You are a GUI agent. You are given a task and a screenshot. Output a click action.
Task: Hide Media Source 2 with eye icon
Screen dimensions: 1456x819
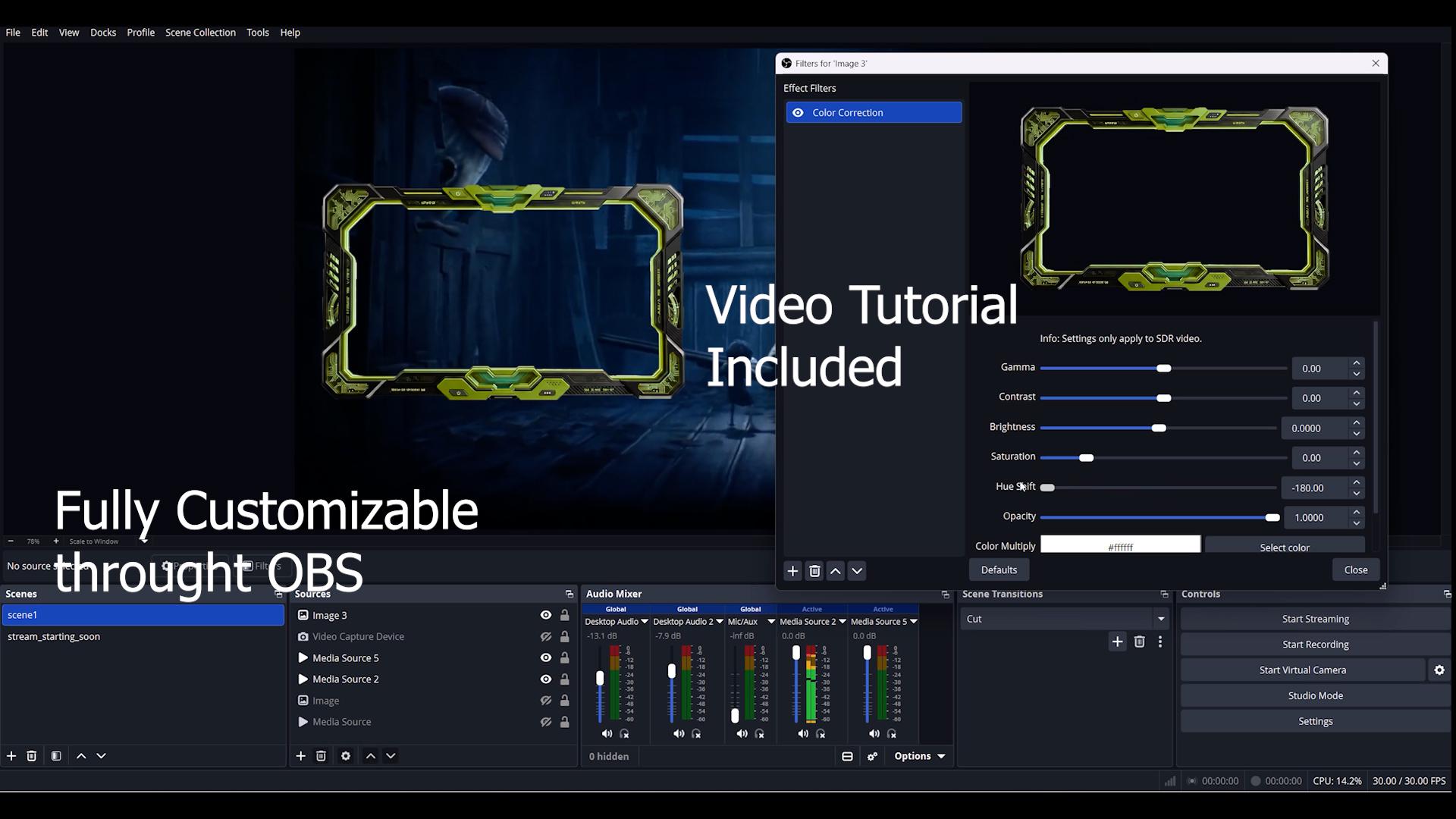pyautogui.click(x=546, y=679)
